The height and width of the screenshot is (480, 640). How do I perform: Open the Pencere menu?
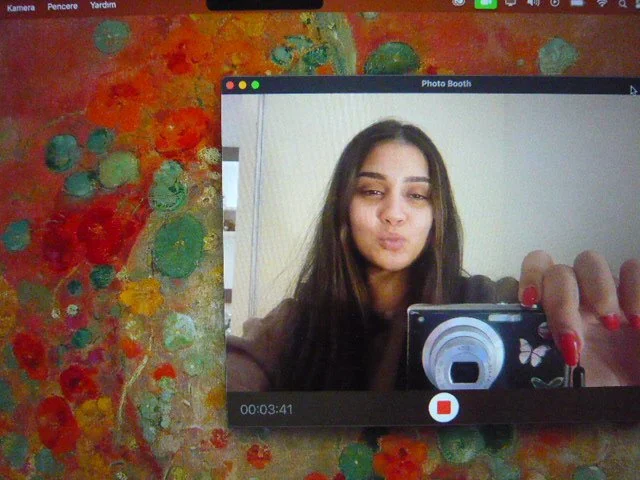62,7
